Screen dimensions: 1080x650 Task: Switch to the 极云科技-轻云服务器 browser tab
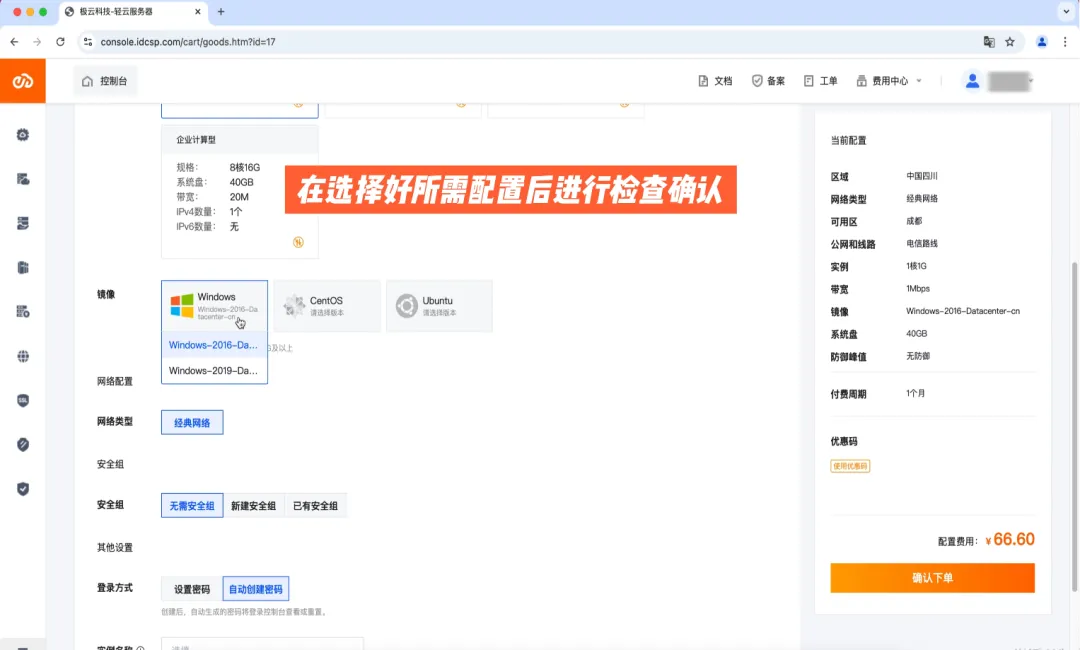pyautogui.click(x=133, y=12)
